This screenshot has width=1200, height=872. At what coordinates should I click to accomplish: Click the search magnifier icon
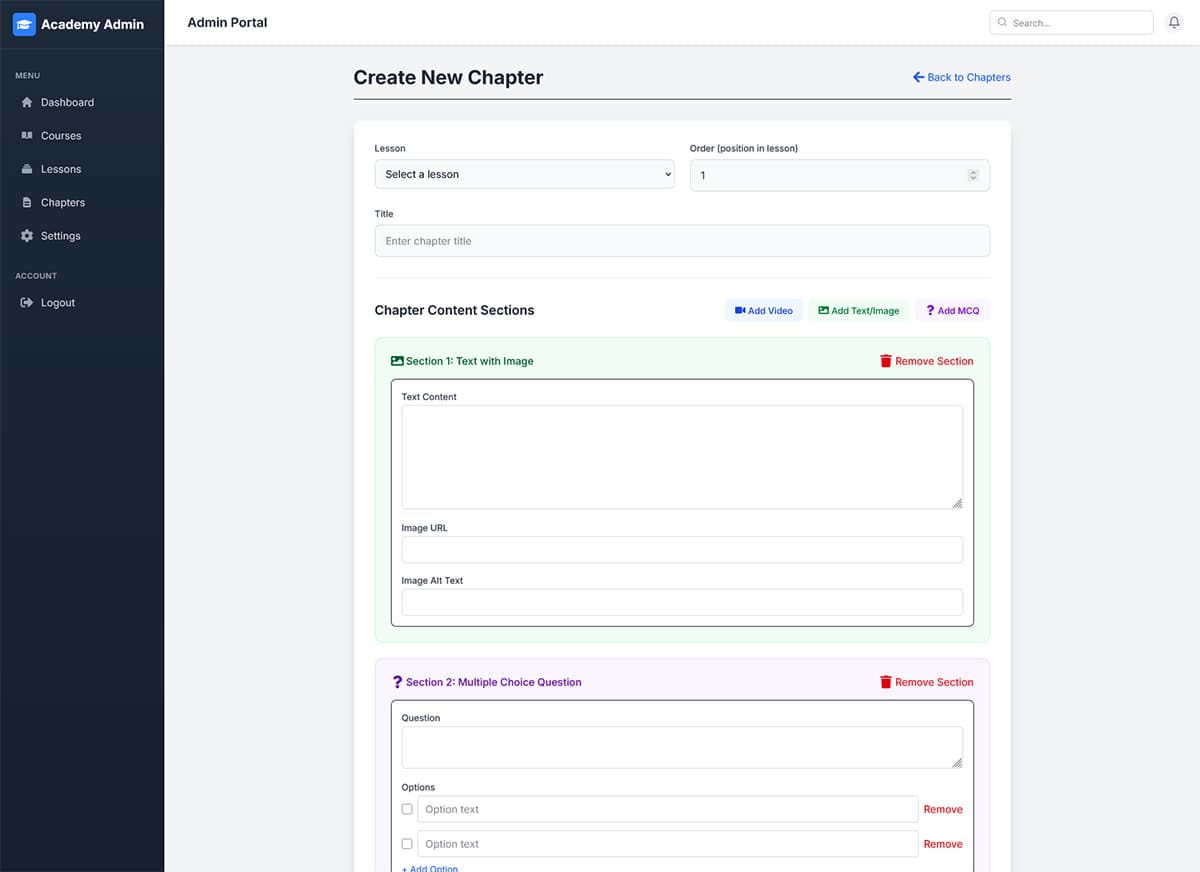(x=1002, y=22)
